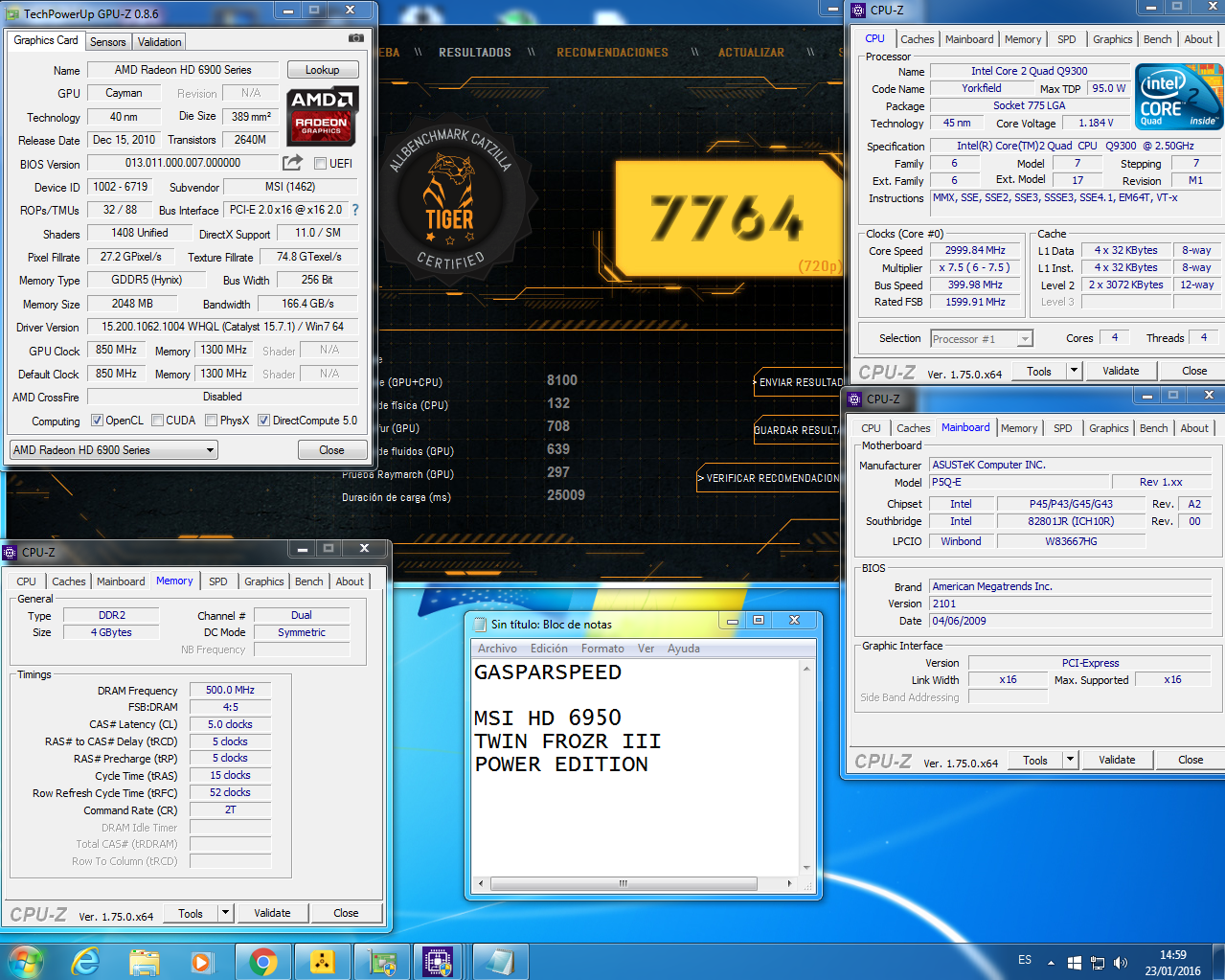Screen dimensions: 1225x980
Task: Click the Notepad title bar icon
Action: [x=480, y=624]
